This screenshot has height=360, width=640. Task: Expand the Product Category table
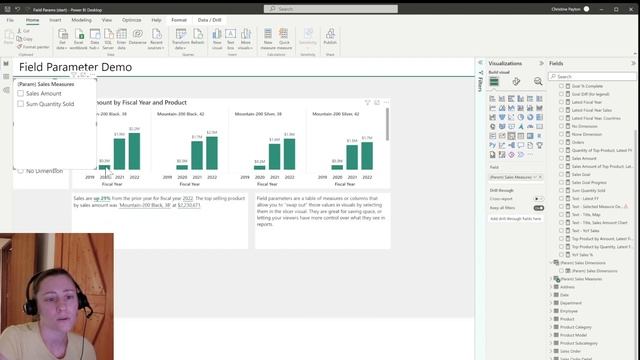pos(551,327)
